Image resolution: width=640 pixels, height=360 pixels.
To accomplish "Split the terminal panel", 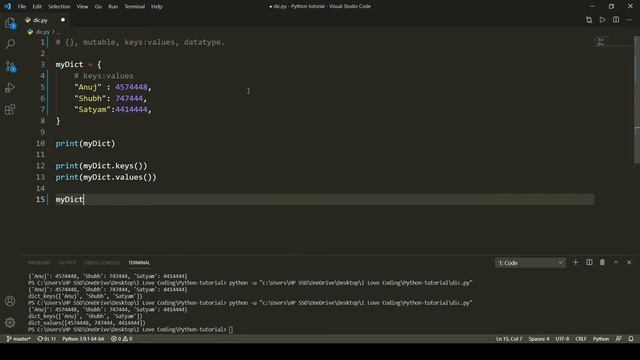I will click(x=589, y=262).
